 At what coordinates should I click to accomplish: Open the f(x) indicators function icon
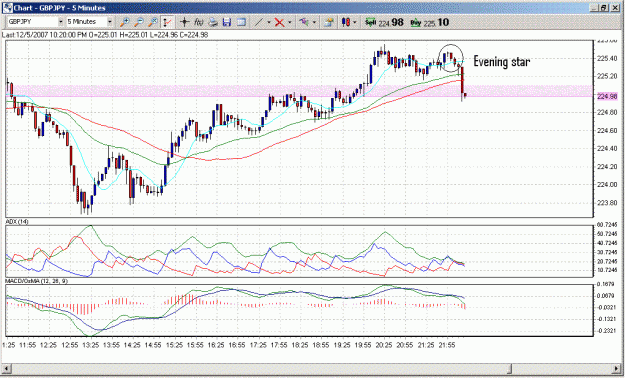pyautogui.click(x=199, y=22)
